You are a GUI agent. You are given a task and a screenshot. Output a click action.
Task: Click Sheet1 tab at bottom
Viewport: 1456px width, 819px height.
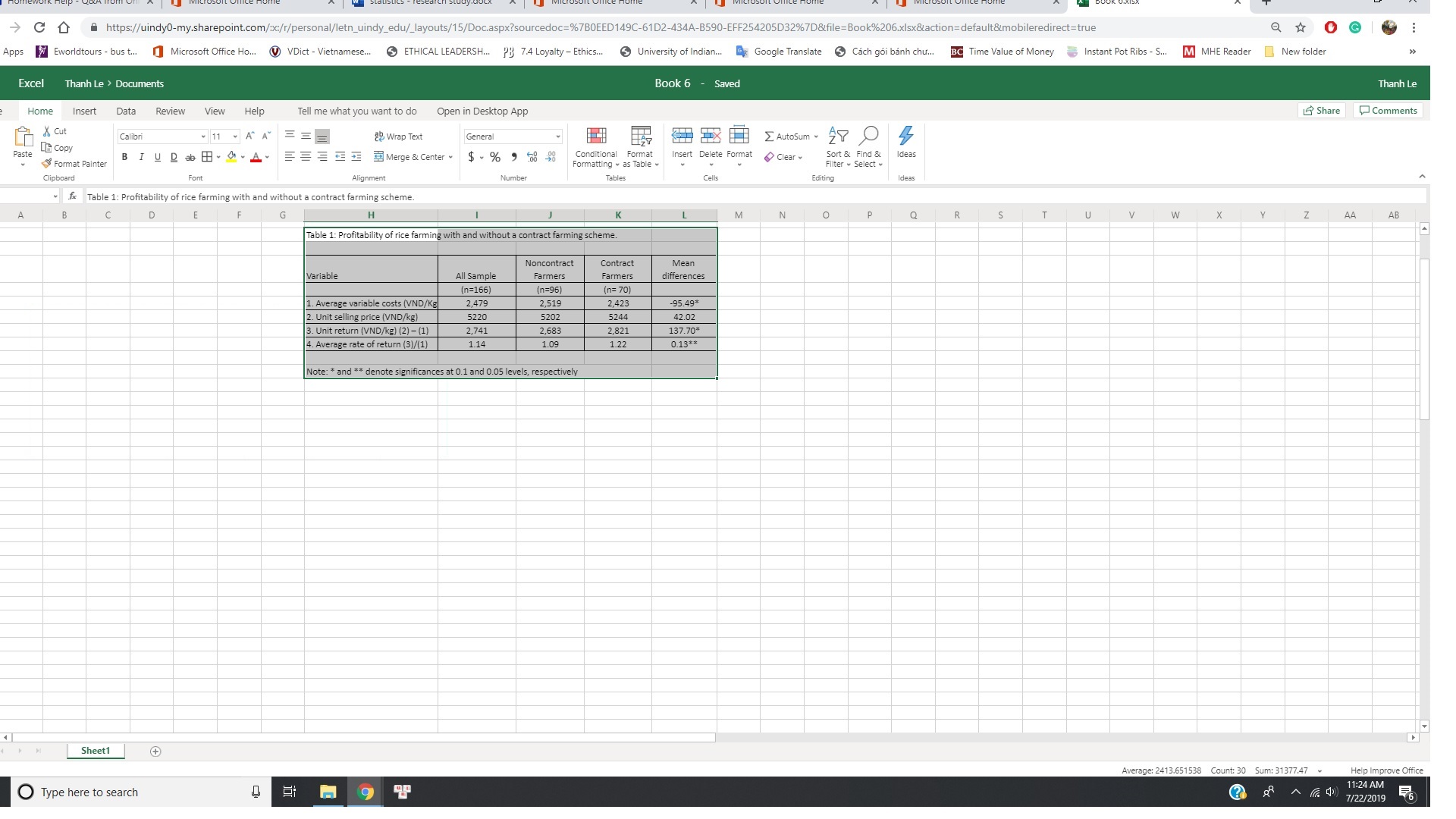click(96, 751)
